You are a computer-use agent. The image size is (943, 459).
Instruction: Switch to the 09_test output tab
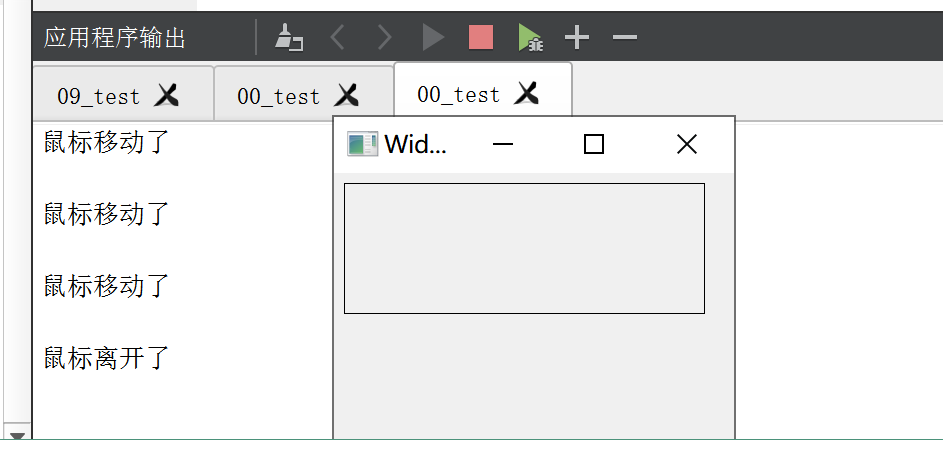coord(99,96)
